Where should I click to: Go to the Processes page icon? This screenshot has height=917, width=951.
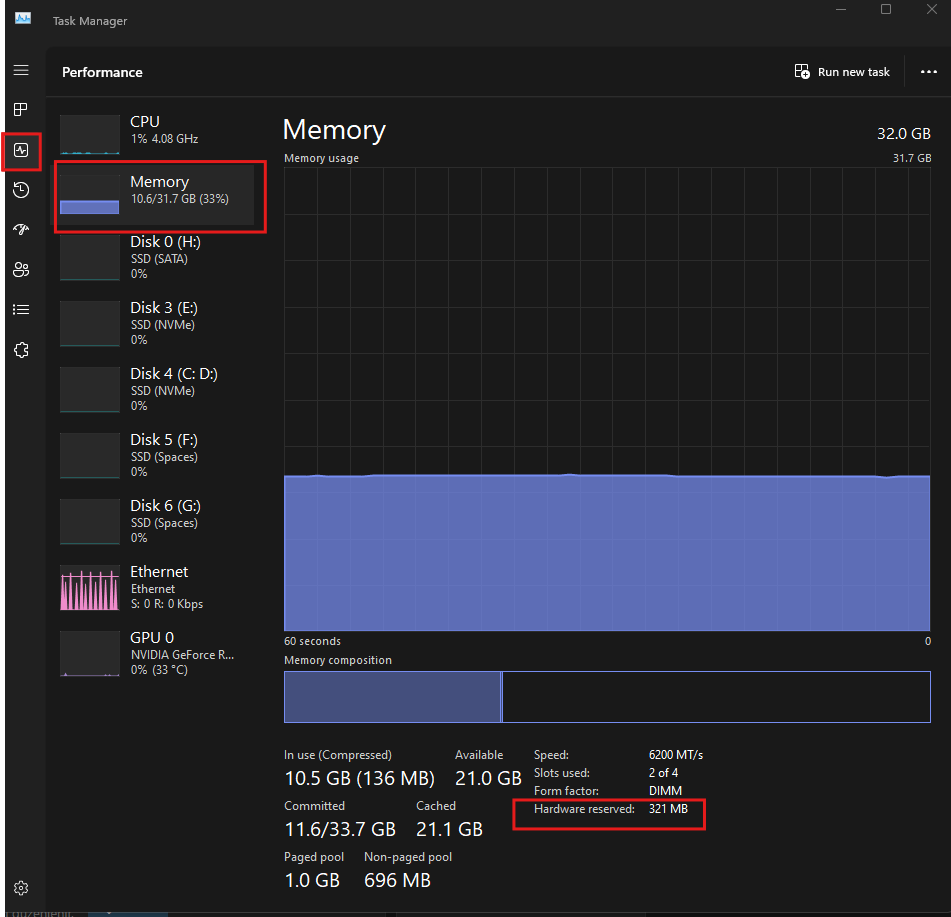[x=21, y=109]
